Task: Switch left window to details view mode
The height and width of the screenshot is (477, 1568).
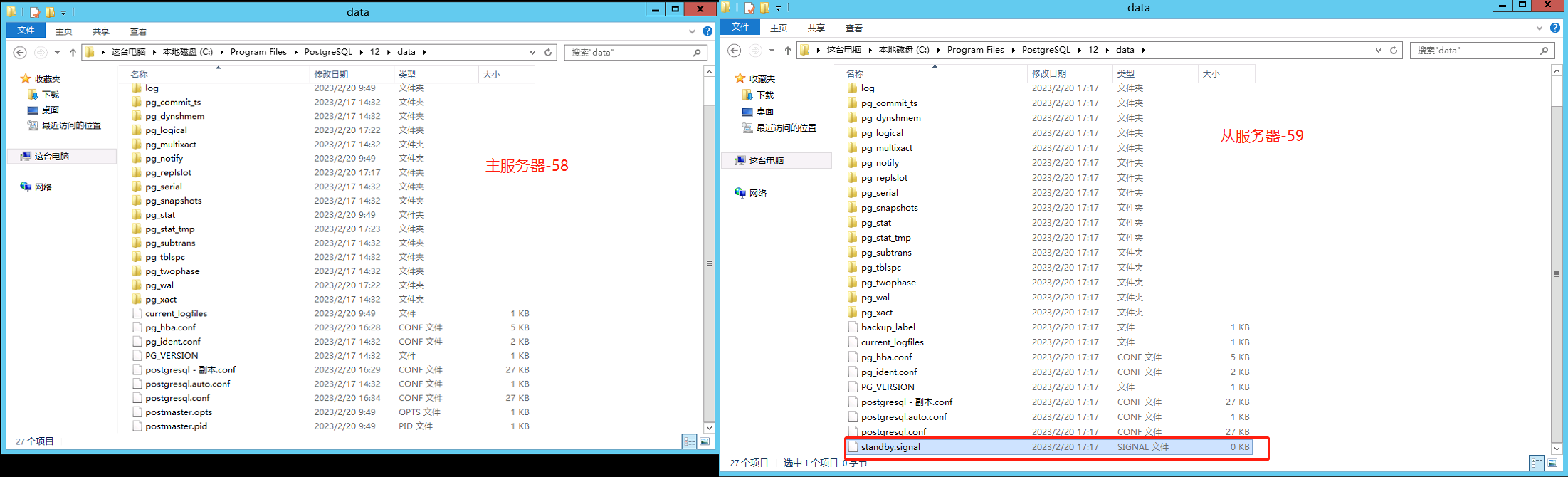Action: (689, 441)
